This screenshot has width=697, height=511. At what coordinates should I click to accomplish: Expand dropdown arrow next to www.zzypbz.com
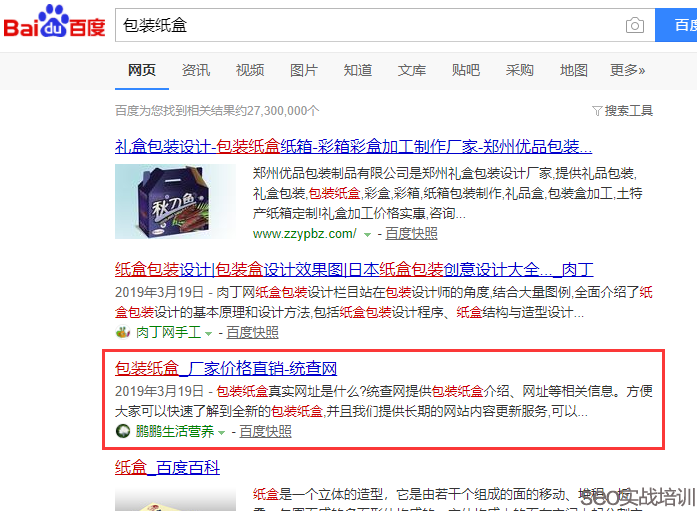[367, 234]
